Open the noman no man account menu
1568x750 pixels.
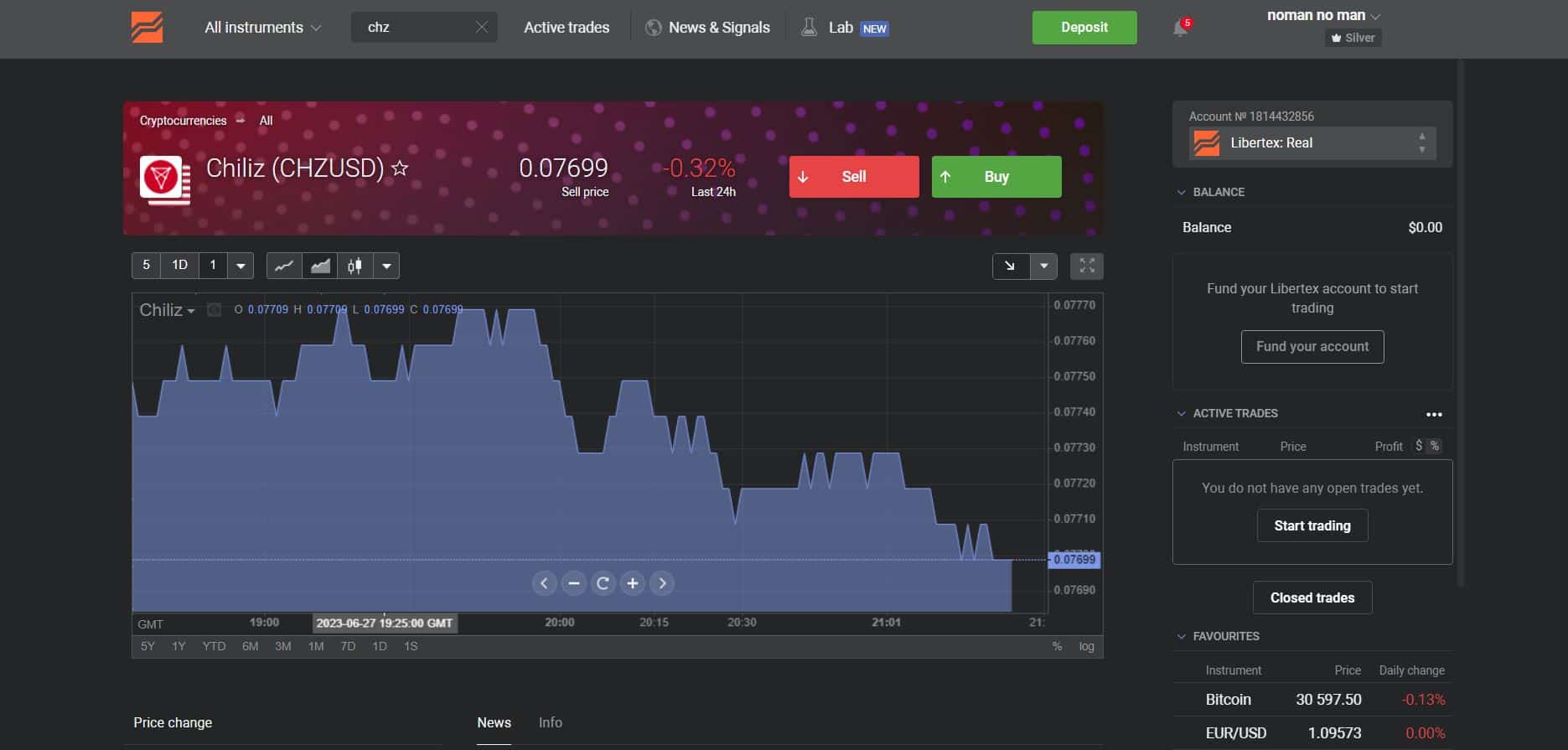click(x=1323, y=15)
